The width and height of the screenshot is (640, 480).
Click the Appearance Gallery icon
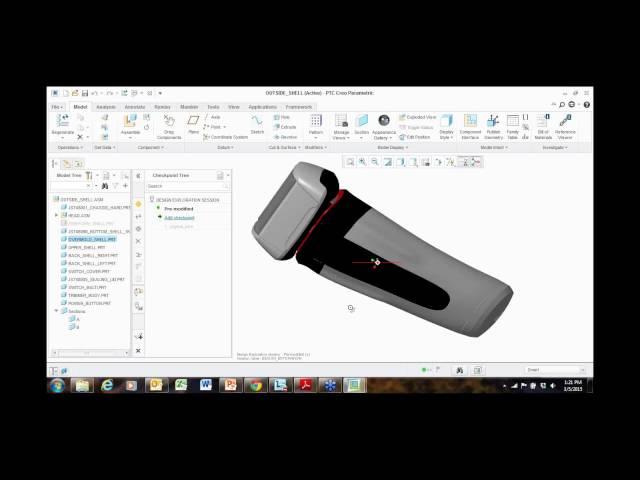pos(384,124)
